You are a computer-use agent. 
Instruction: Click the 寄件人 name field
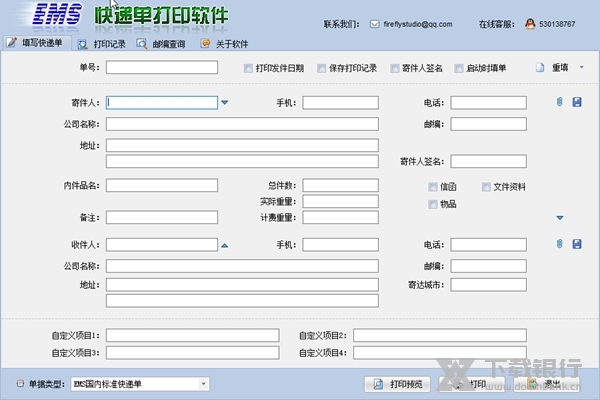[162, 103]
